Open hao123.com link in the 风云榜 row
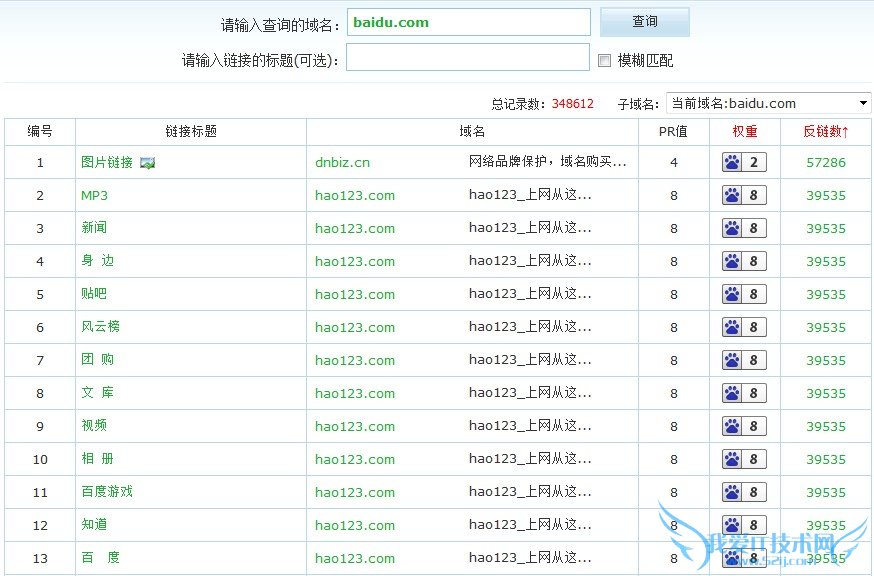 (x=354, y=327)
